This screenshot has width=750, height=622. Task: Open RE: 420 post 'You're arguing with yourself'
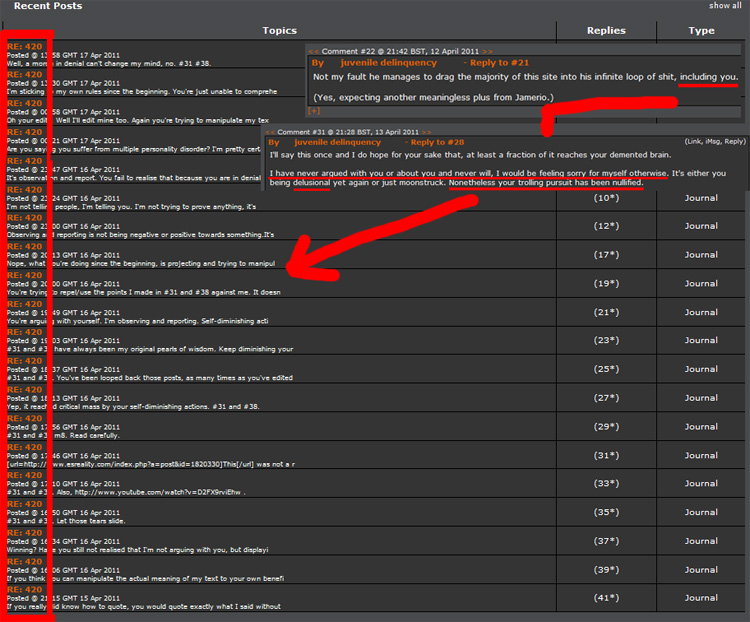(x=25, y=304)
